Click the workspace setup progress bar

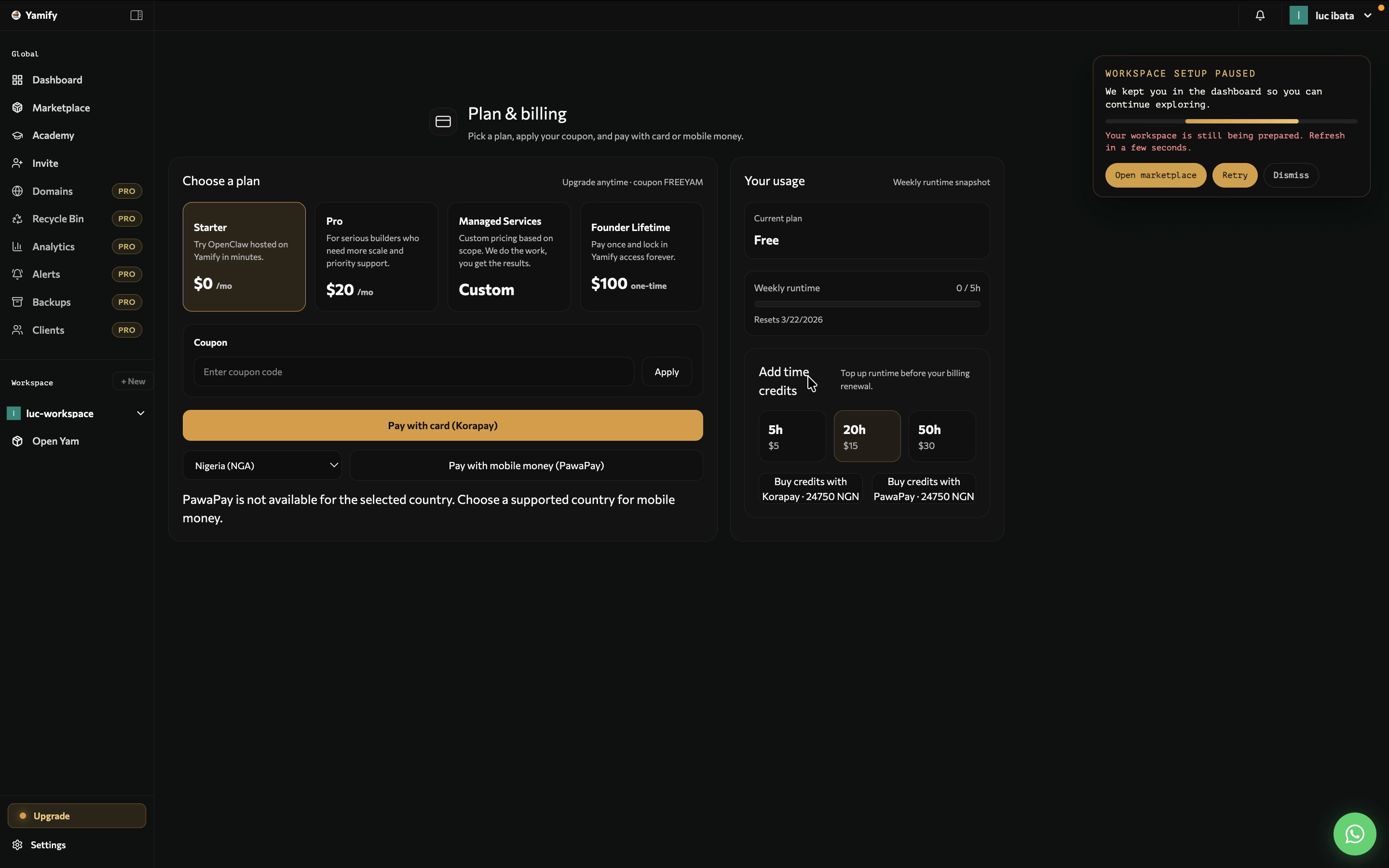coord(1231,121)
